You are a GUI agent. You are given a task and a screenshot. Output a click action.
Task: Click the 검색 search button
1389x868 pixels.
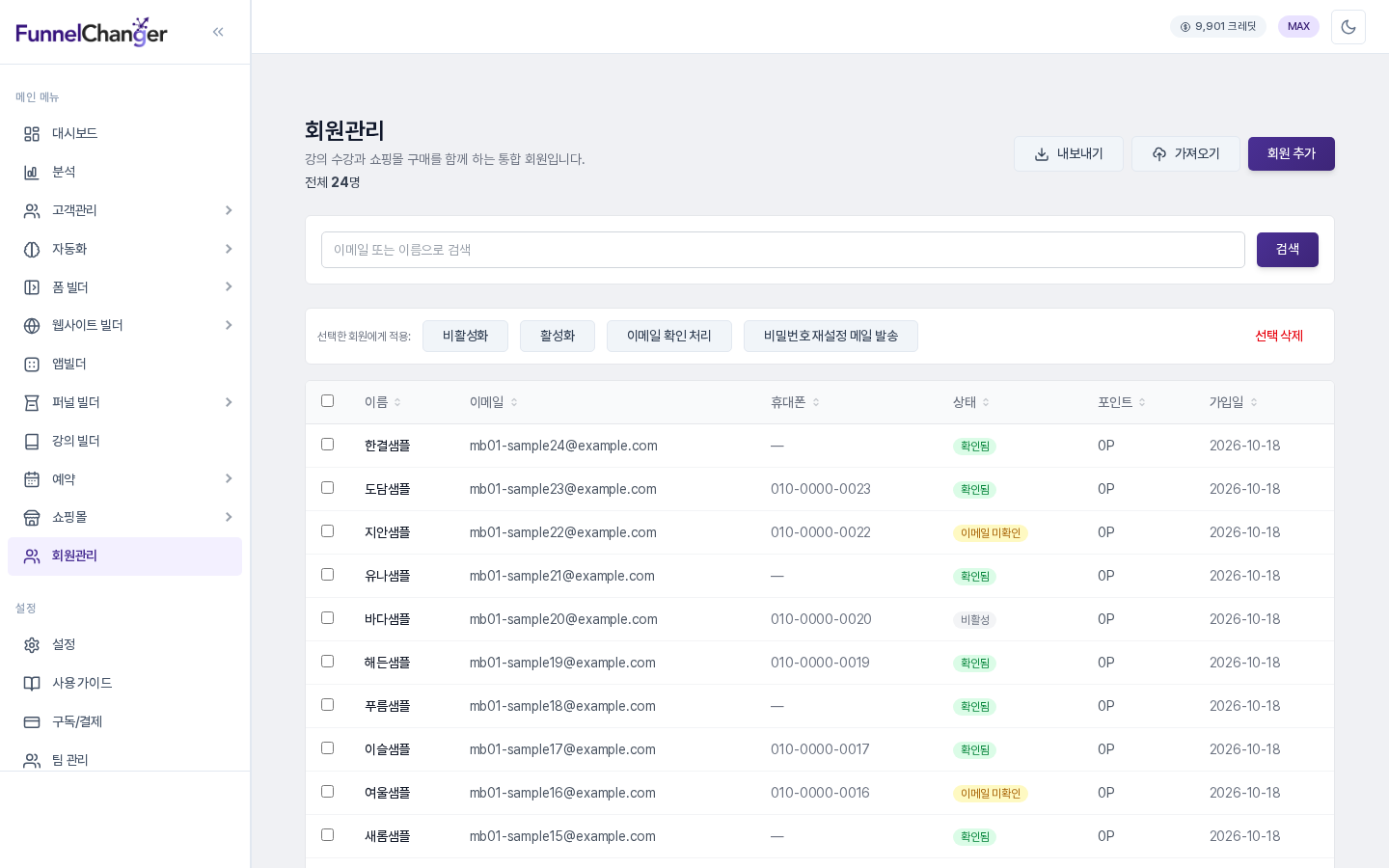[x=1288, y=250]
